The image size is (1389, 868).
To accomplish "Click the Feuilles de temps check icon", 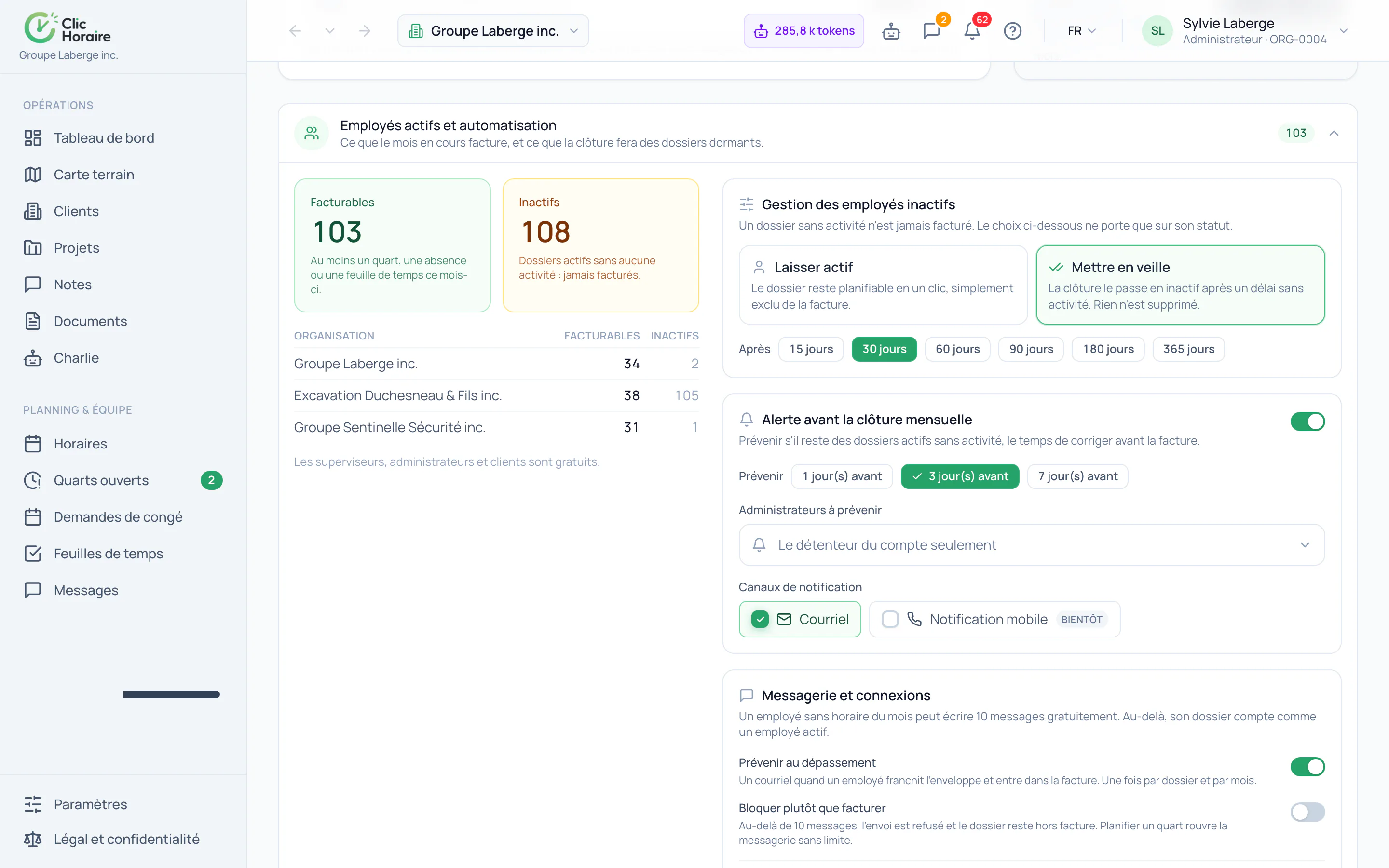I will (33, 554).
